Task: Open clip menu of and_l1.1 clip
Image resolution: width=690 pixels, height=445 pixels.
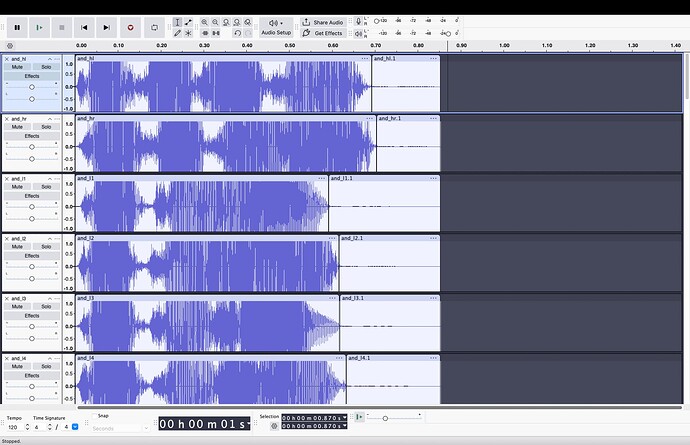Action: [x=433, y=178]
